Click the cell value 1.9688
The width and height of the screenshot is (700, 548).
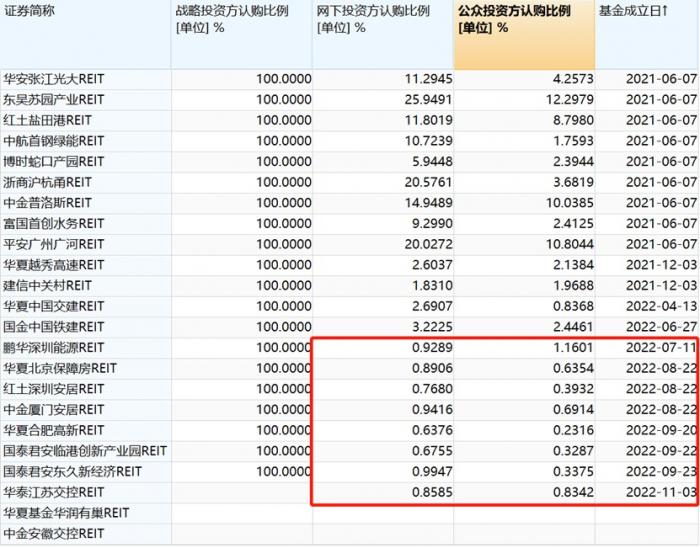[573, 286]
